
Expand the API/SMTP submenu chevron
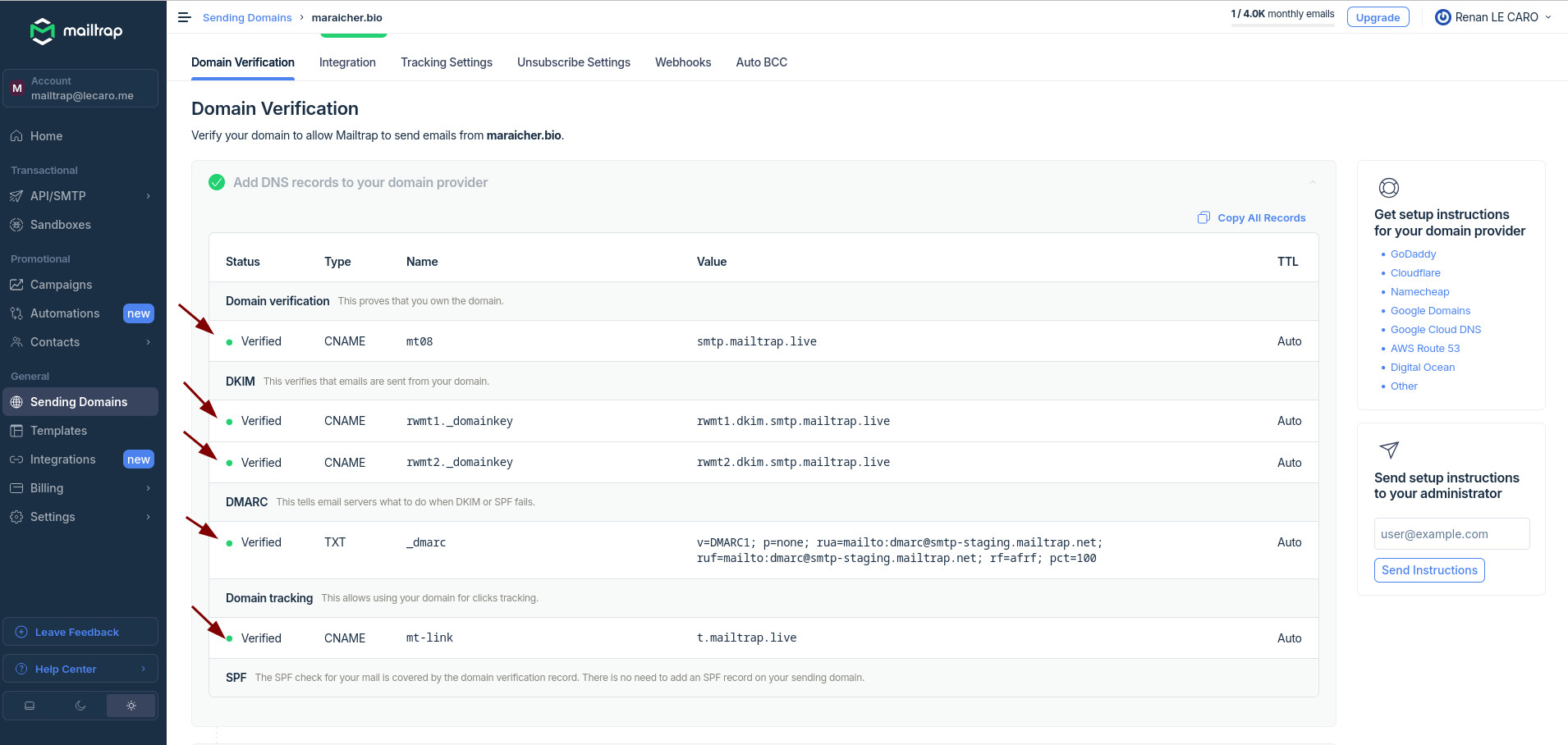(149, 196)
